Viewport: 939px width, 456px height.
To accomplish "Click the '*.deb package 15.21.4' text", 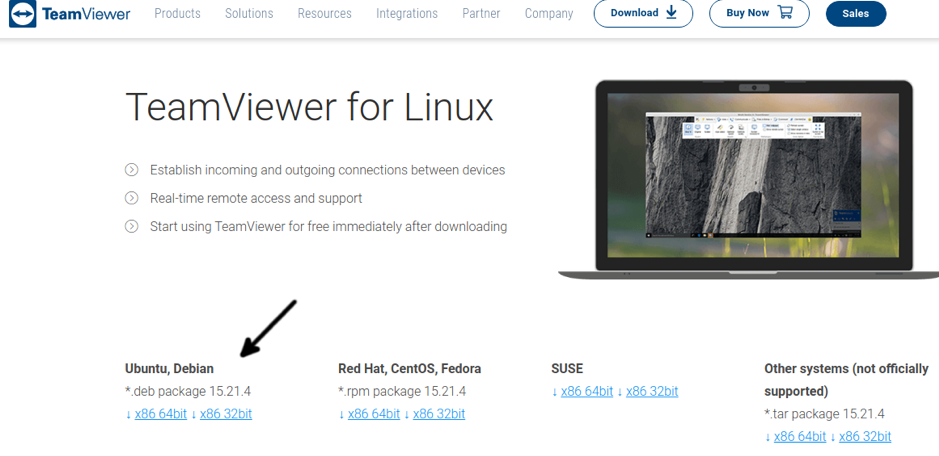I will (x=188, y=391).
